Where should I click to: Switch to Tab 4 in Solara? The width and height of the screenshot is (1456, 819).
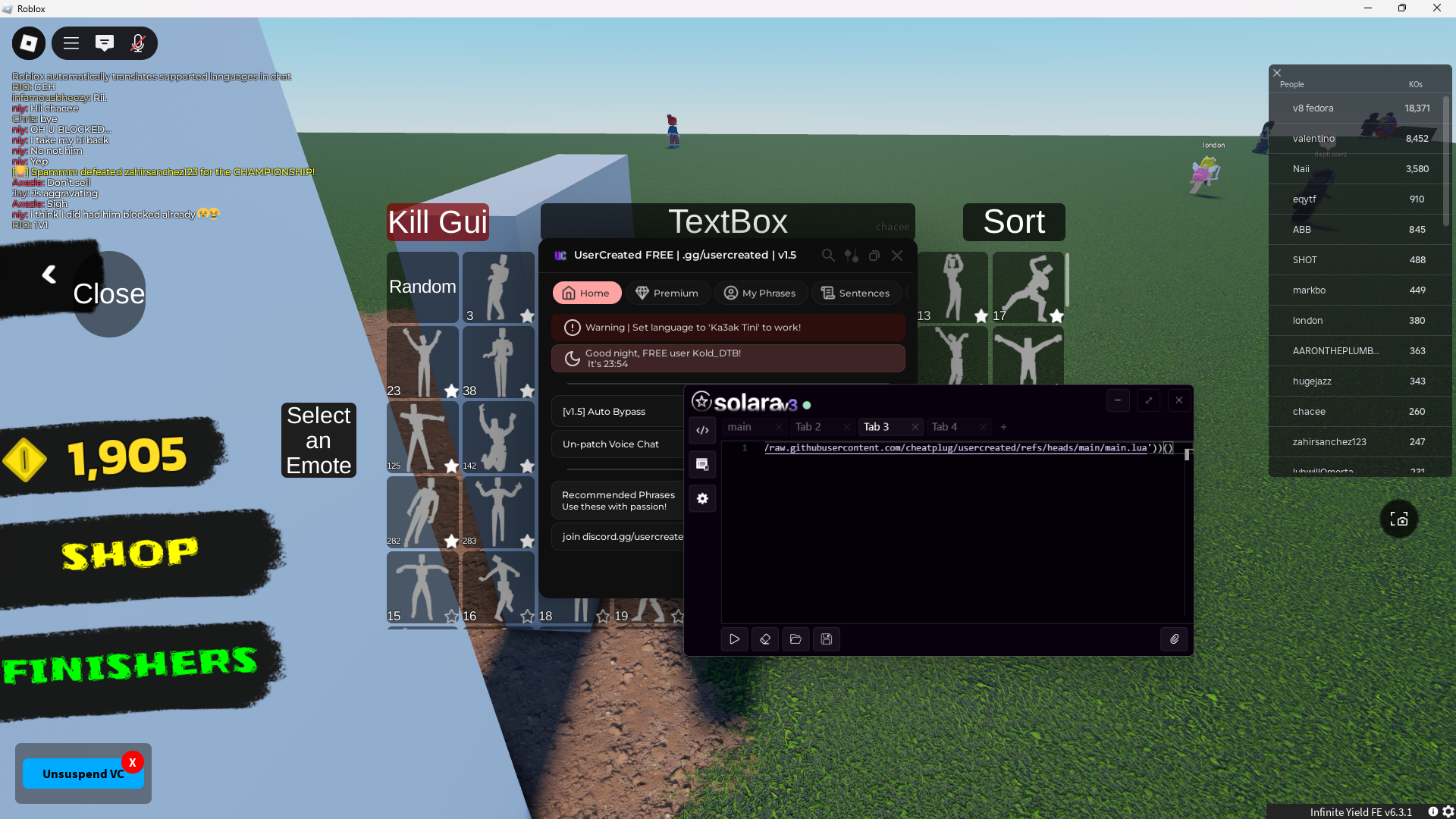[944, 427]
